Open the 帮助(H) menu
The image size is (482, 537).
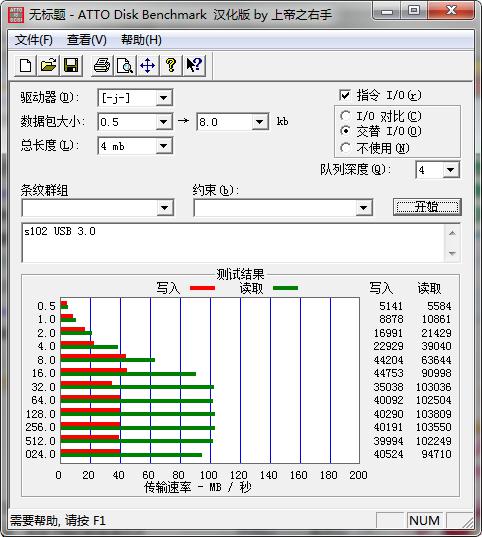point(141,40)
